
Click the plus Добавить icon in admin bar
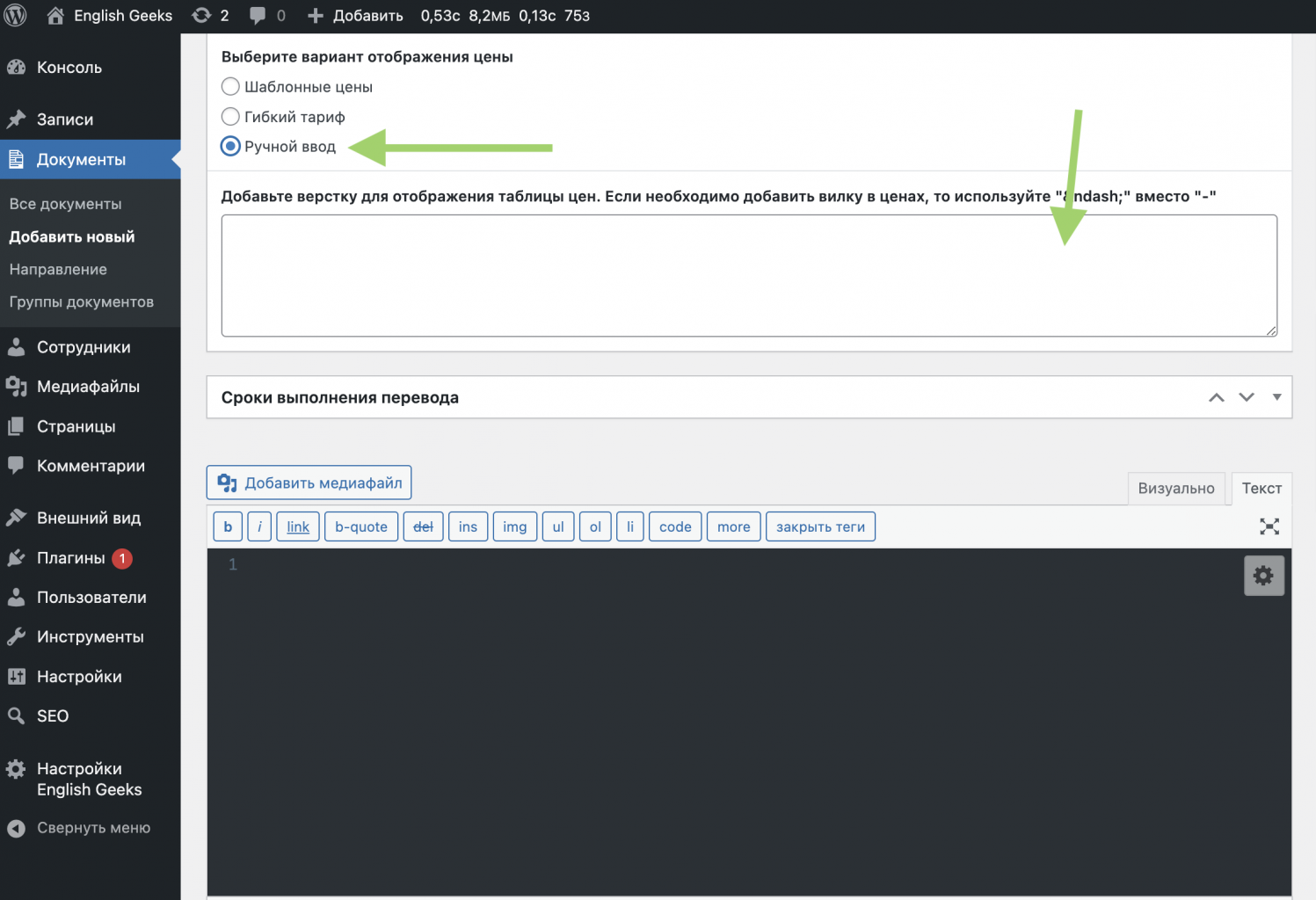coord(316,16)
